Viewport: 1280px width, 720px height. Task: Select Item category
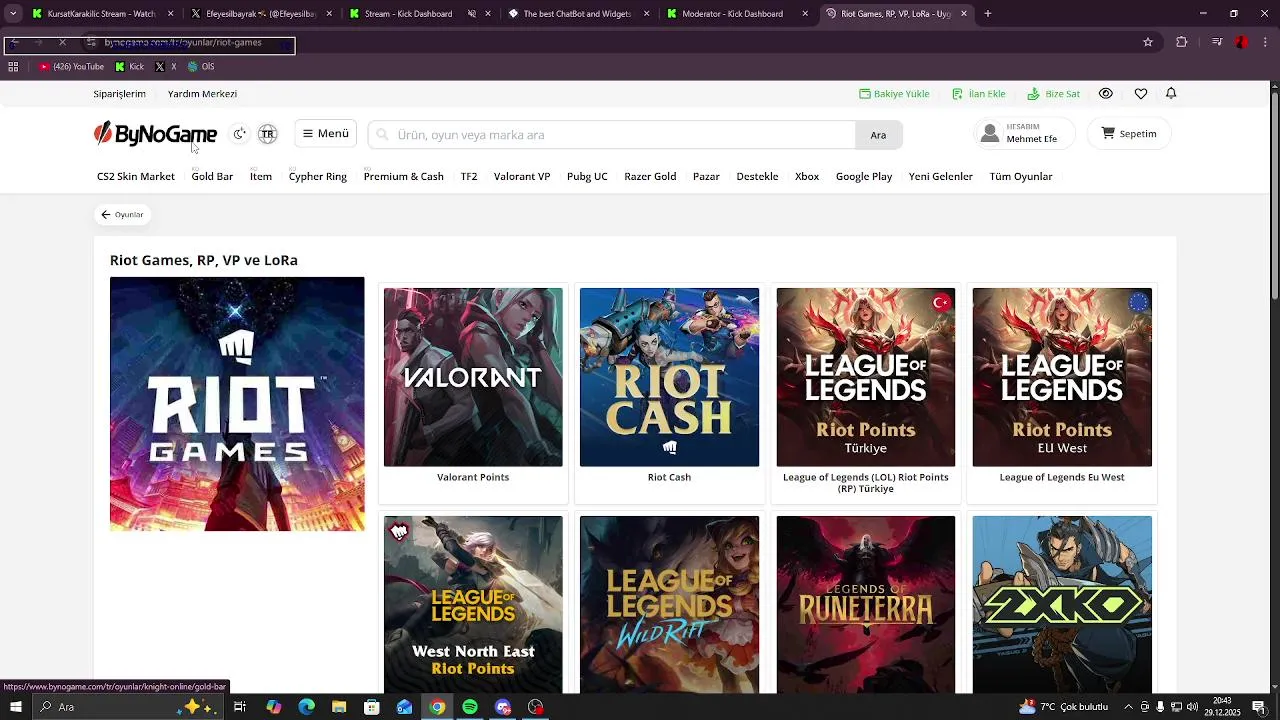click(261, 177)
